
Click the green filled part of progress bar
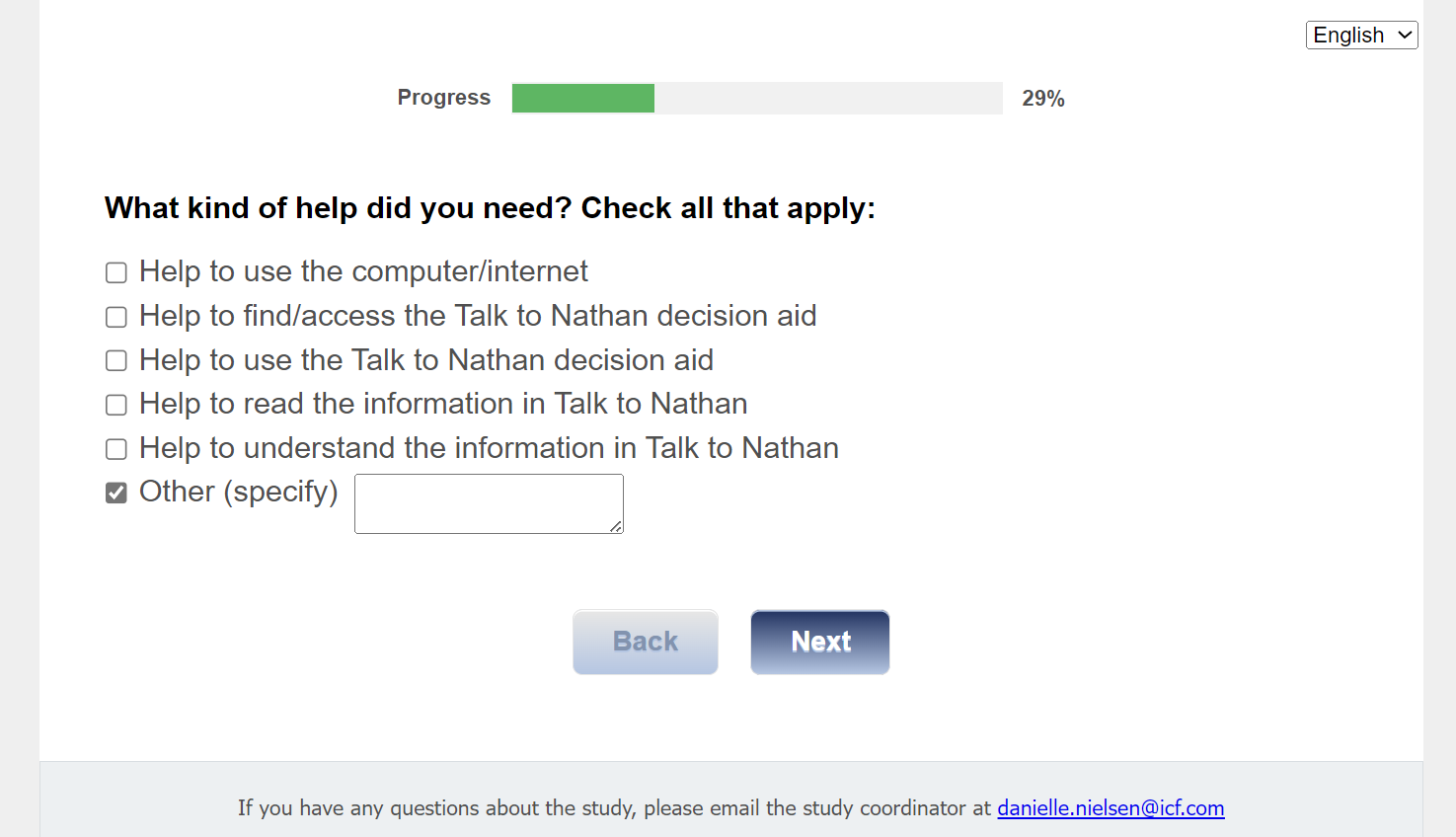click(x=582, y=98)
